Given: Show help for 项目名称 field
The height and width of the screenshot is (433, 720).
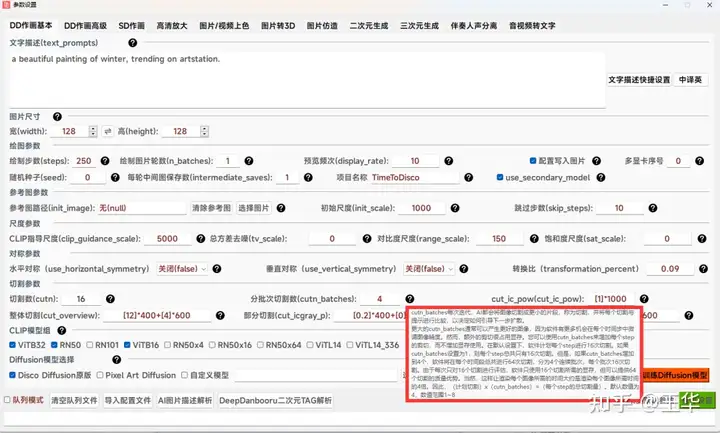Looking at the screenshot, I should coord(468,177).
